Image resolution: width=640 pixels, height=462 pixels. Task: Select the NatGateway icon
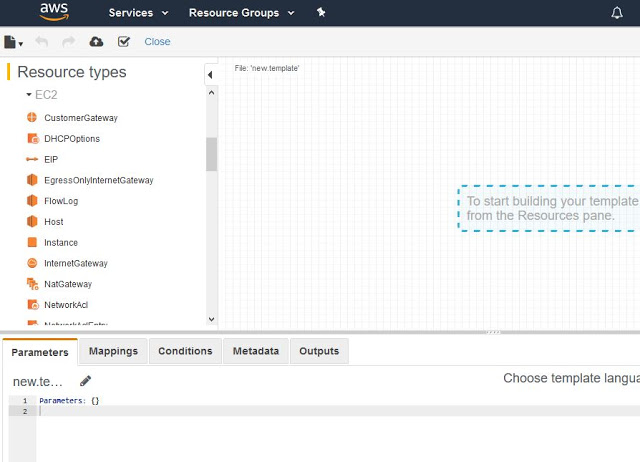tap(32, 284)
